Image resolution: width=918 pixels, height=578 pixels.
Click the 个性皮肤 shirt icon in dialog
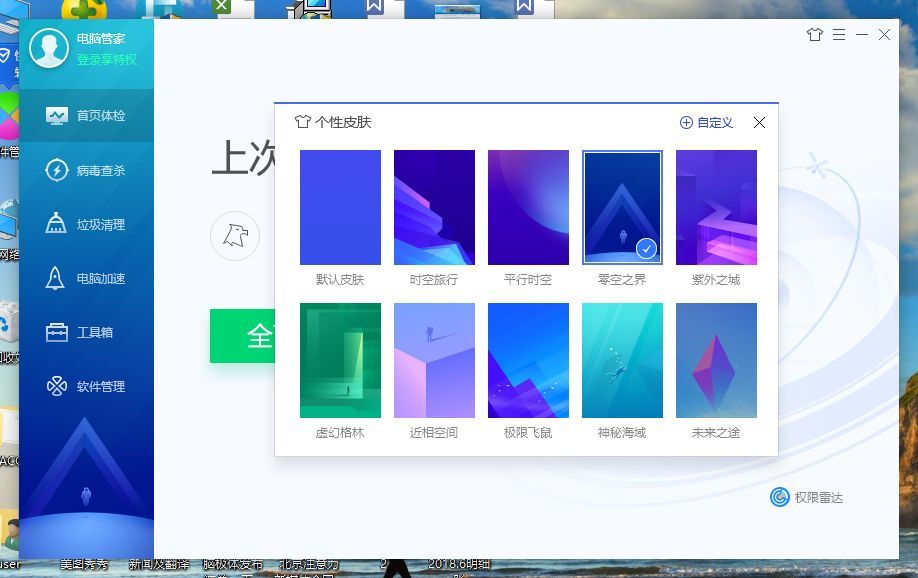pyautogui.click(x=303, y=122)
